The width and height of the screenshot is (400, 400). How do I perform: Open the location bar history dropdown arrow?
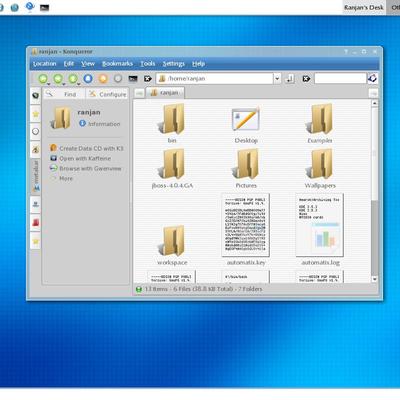click(277, 79)
